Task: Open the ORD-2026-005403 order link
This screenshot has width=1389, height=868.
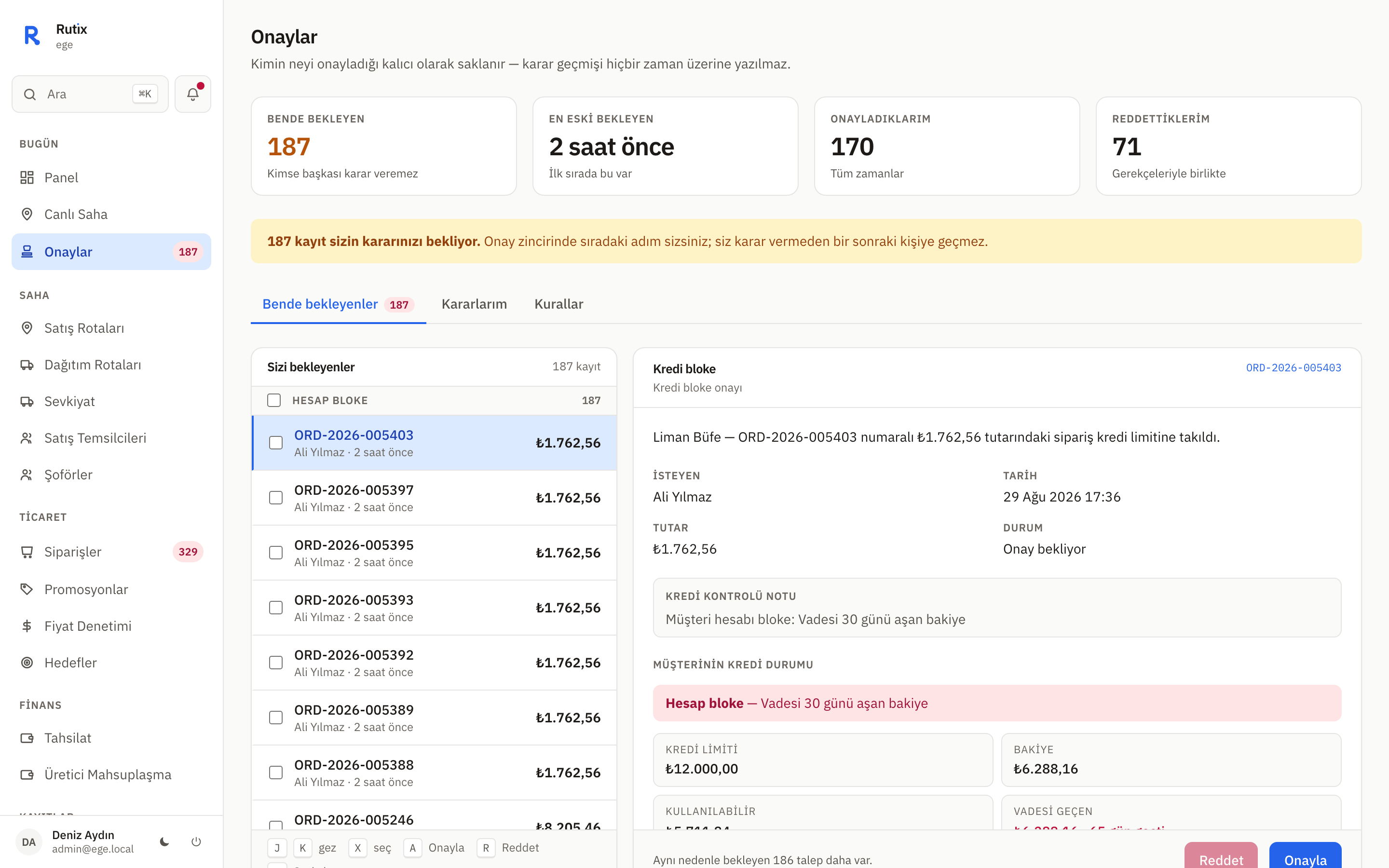Action: pyautogui.click(x=1293, y=368)
